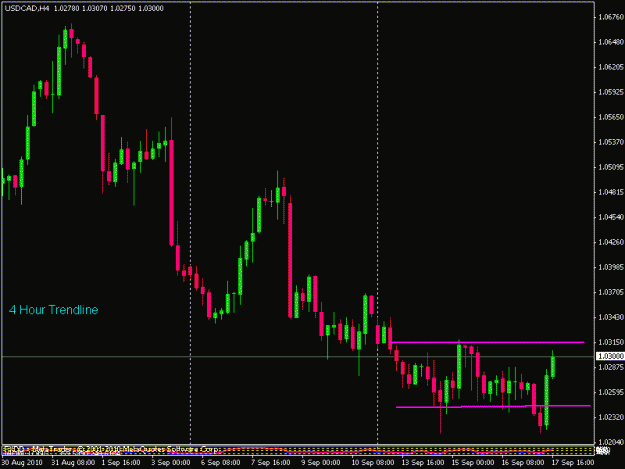The image size is (625, 469).
Task: Click the '9 Sep 00:00' time label
Action: pyautogui.click(x=320, y=463)
